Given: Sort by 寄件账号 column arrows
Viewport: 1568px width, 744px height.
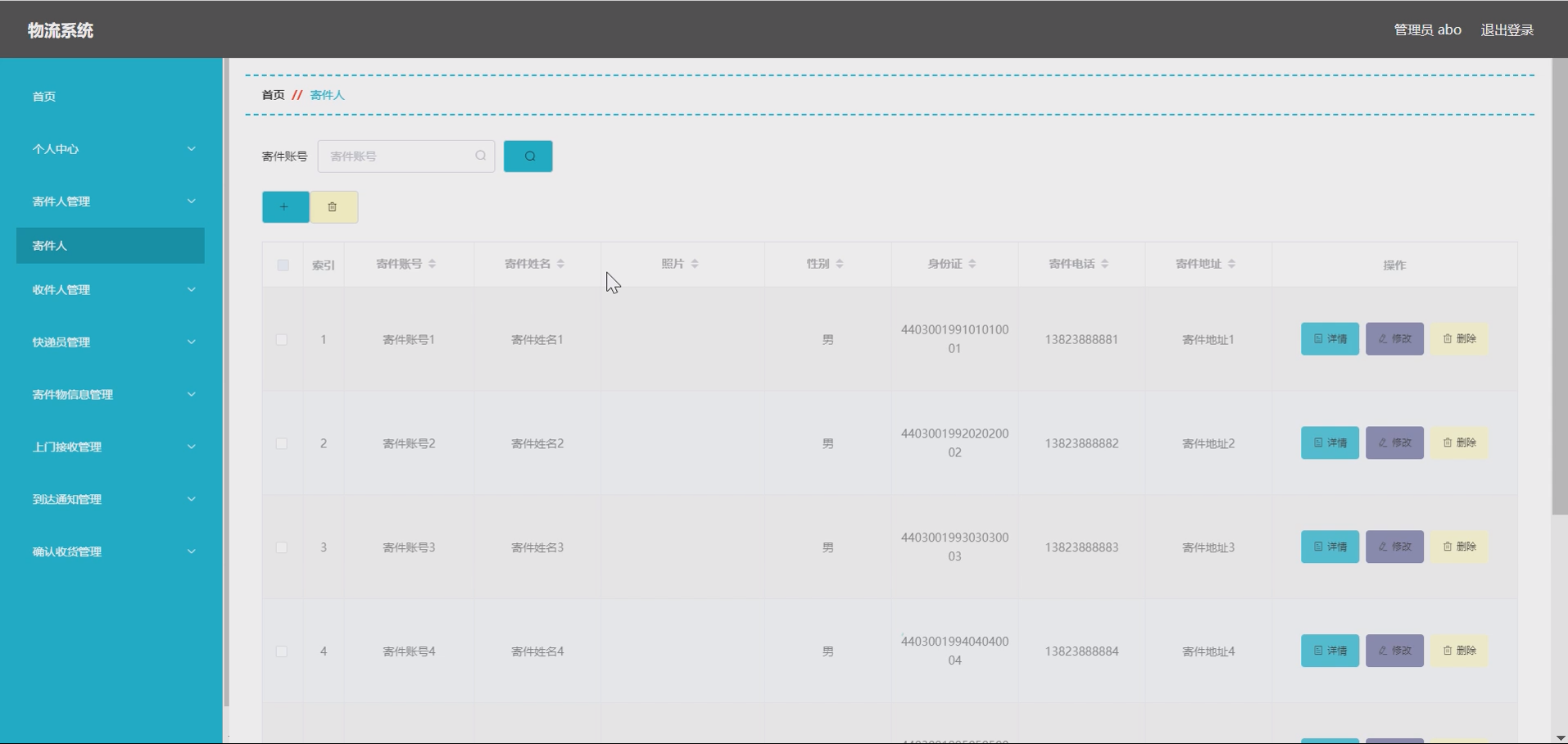Looking at the screenshot, I should 433,264.
